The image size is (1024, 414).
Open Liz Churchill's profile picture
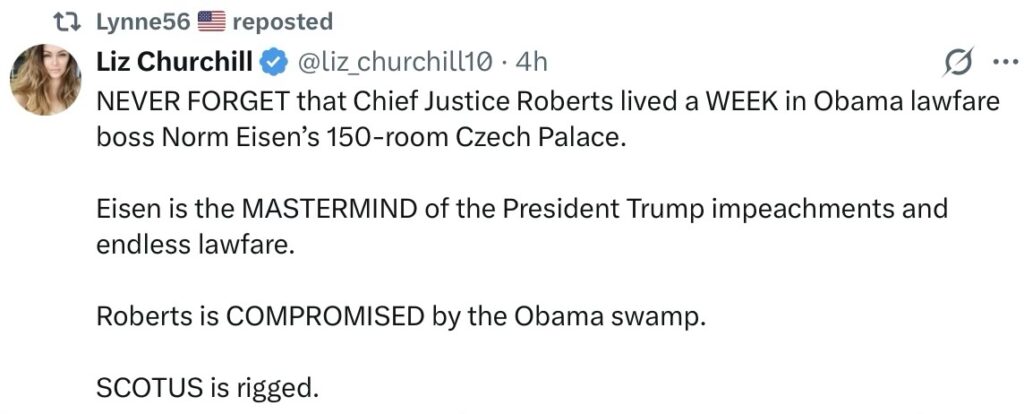pos(46,80)
